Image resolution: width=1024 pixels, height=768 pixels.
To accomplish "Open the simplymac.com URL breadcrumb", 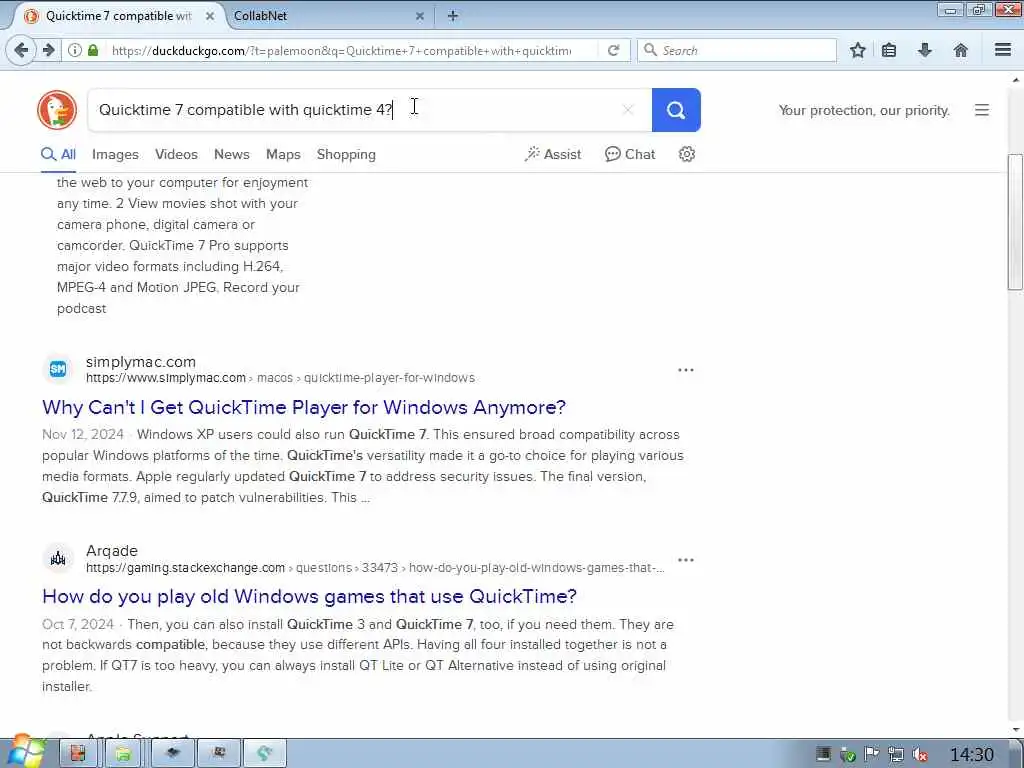I will point(280,378).
